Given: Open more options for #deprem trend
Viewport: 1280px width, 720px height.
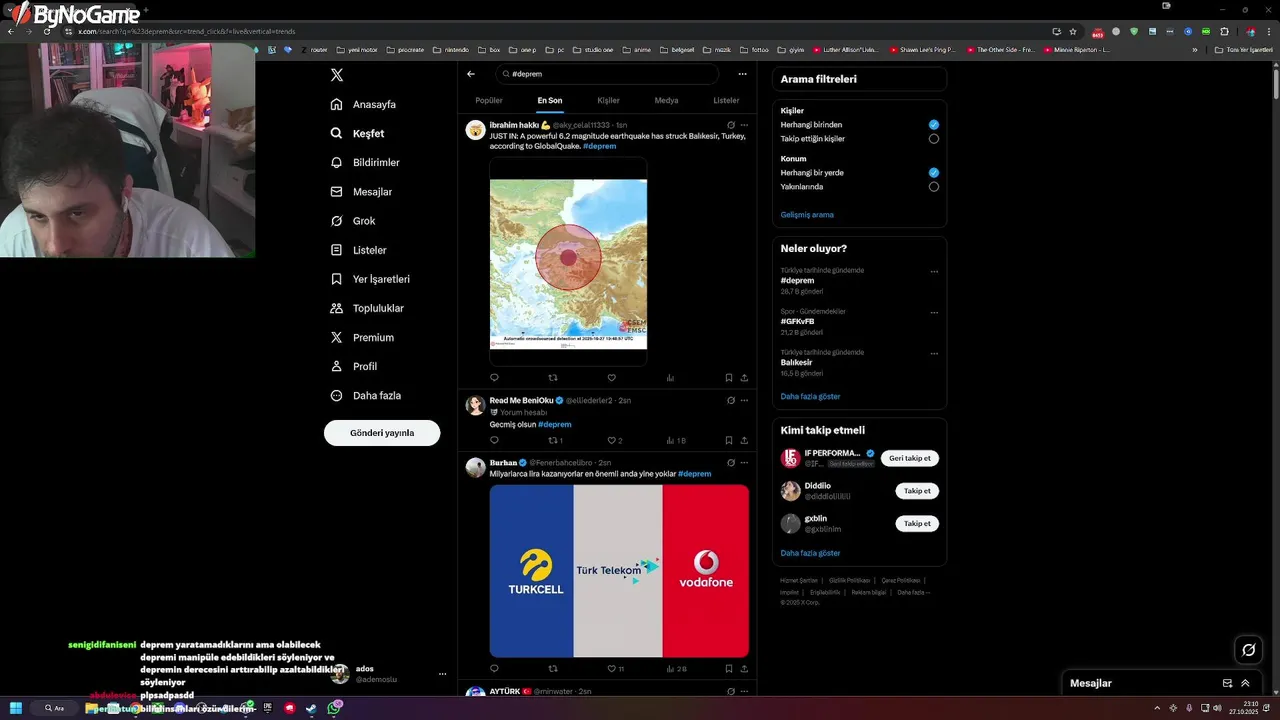Looking at the screenshot, I should (934, 271).
